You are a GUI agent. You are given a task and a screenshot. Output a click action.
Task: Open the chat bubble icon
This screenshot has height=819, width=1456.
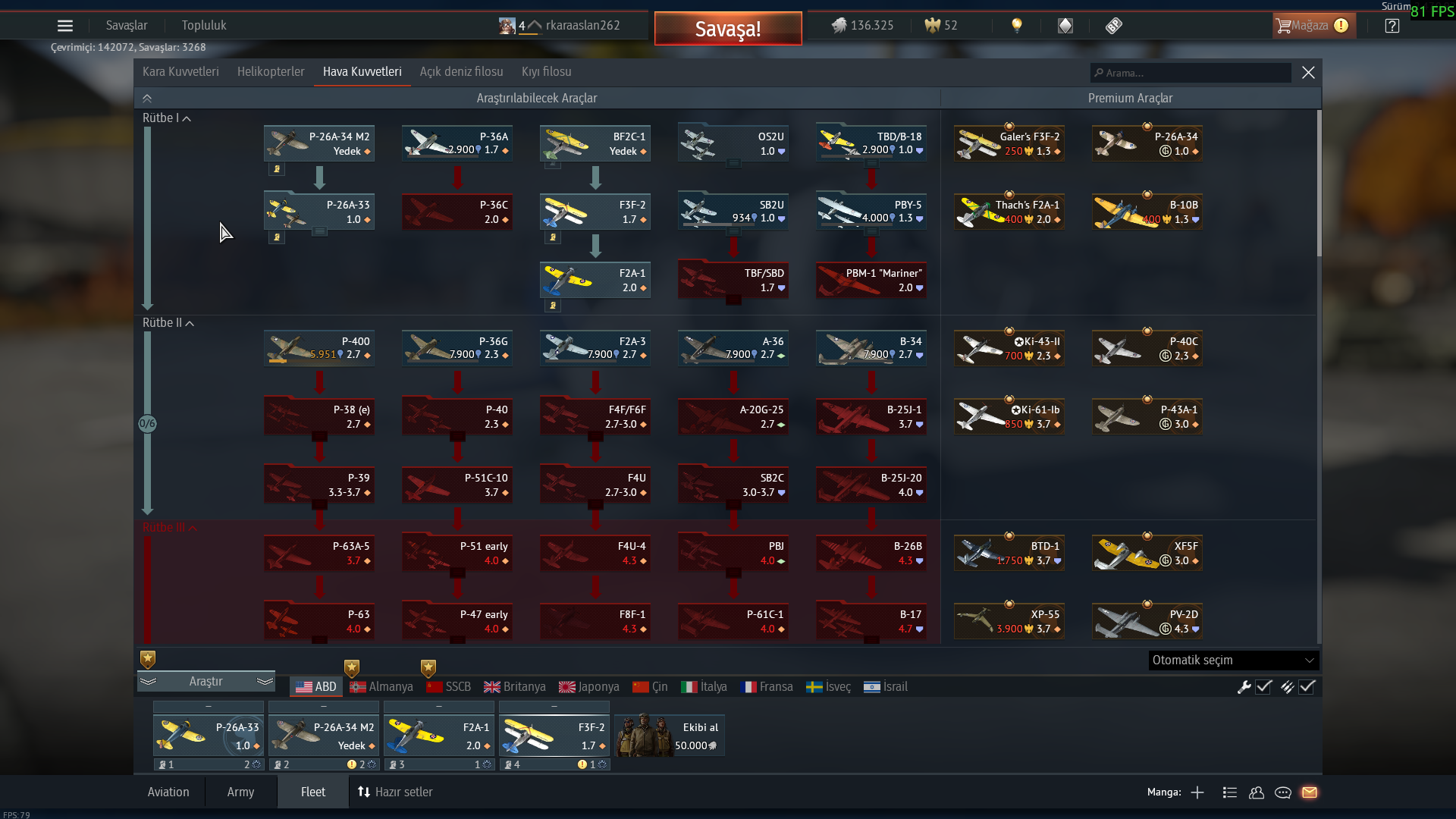point(1283,792)
